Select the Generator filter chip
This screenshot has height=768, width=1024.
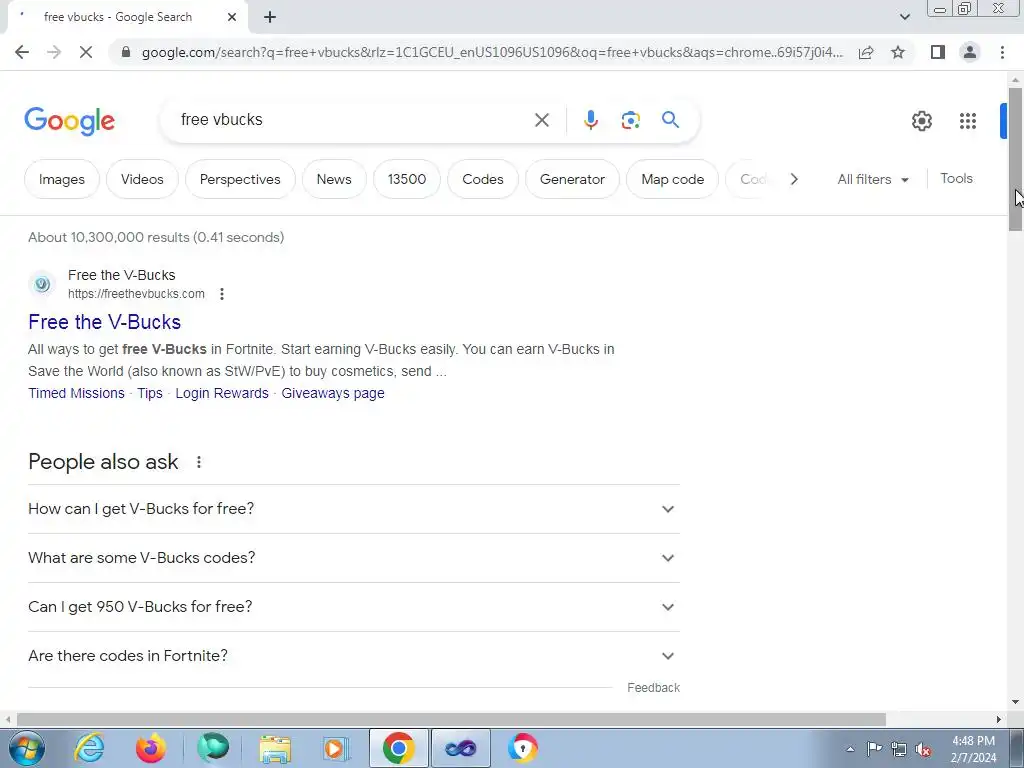[x=573, y=179]
